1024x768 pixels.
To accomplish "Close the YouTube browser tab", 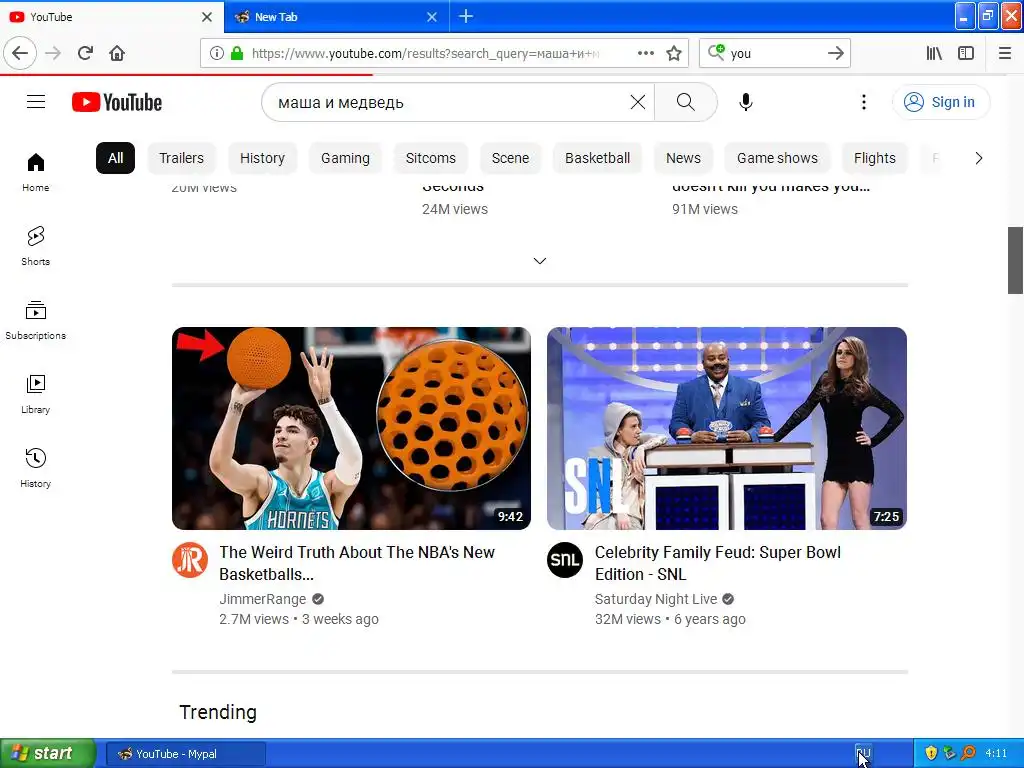I will [206, 17].
